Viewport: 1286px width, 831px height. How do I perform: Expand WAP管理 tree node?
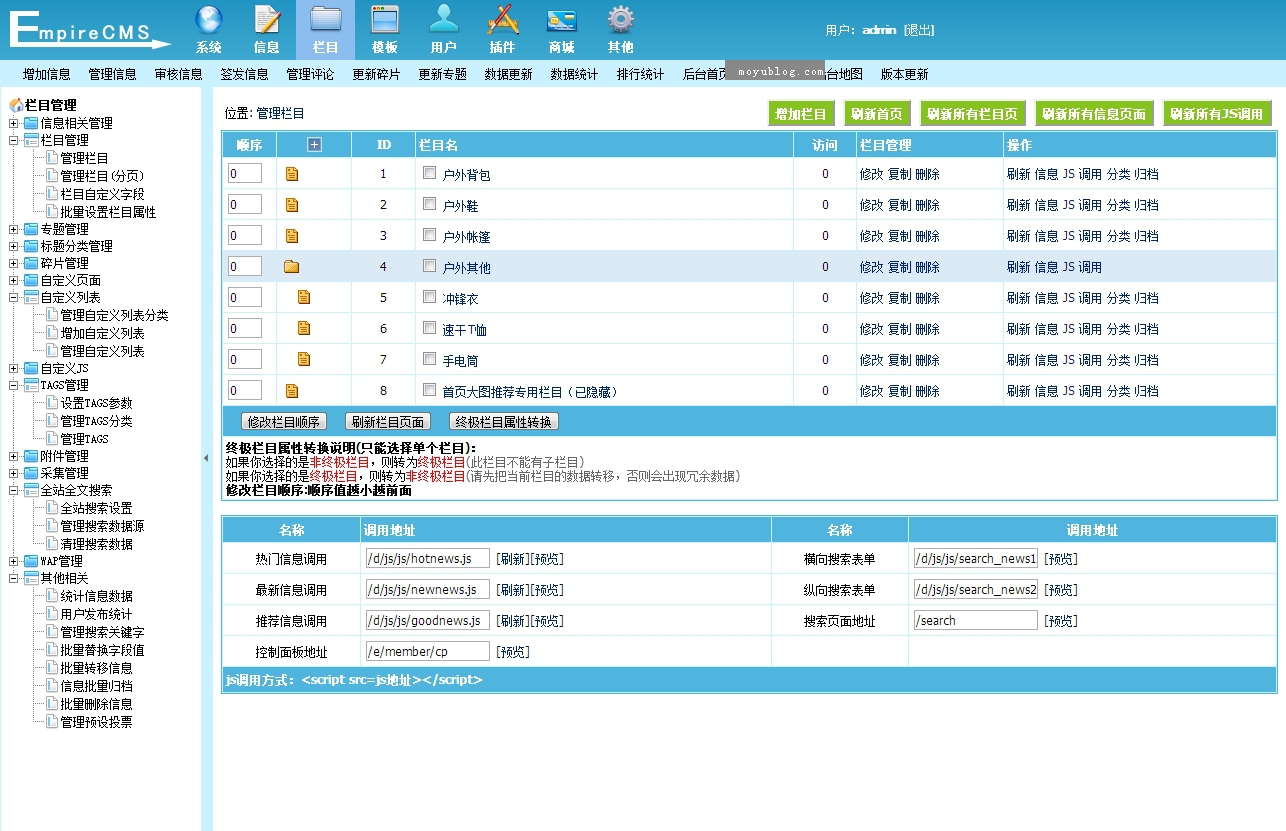(x=14, y=561)
